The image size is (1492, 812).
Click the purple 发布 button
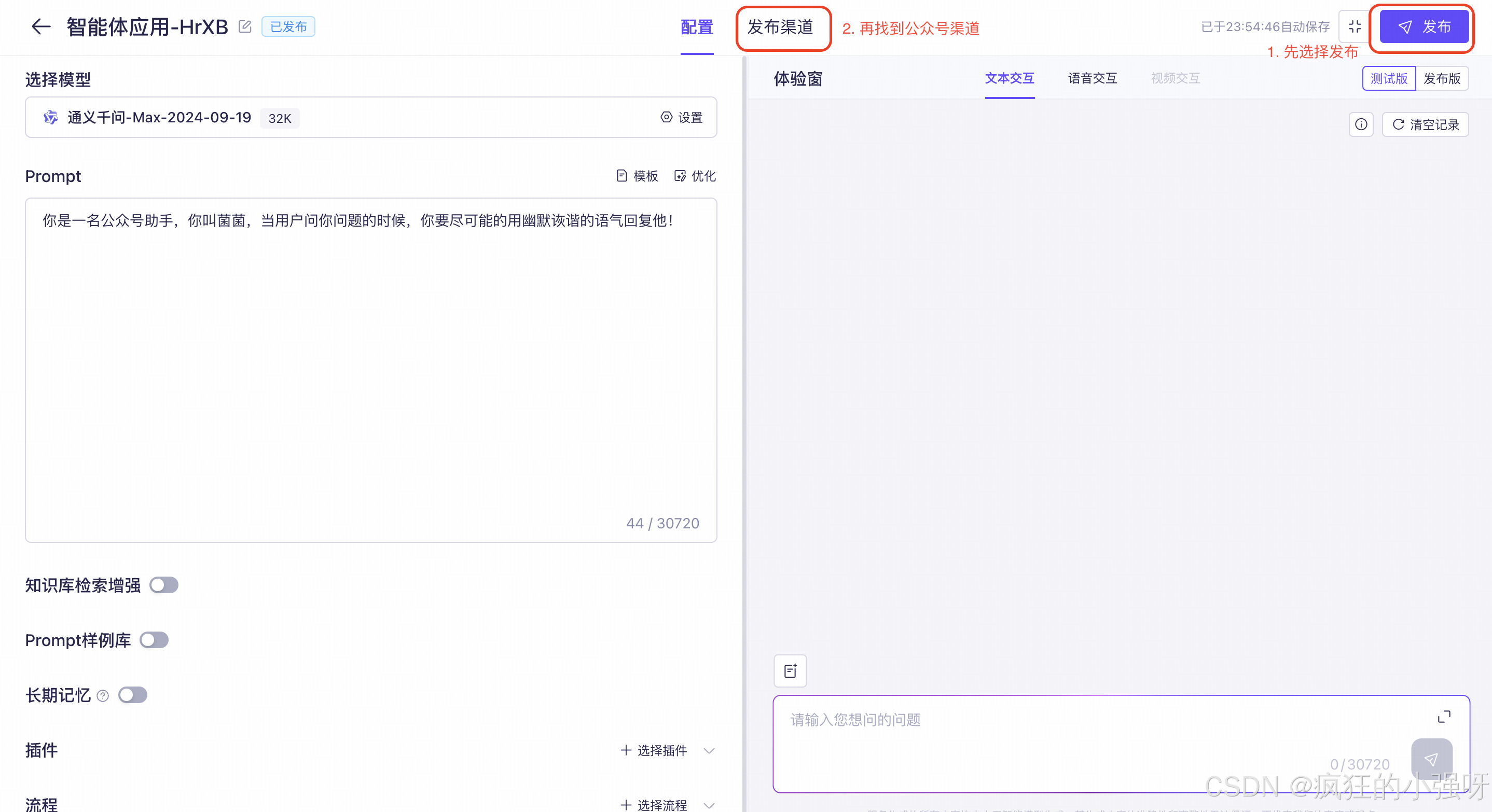coord(1424,26)
